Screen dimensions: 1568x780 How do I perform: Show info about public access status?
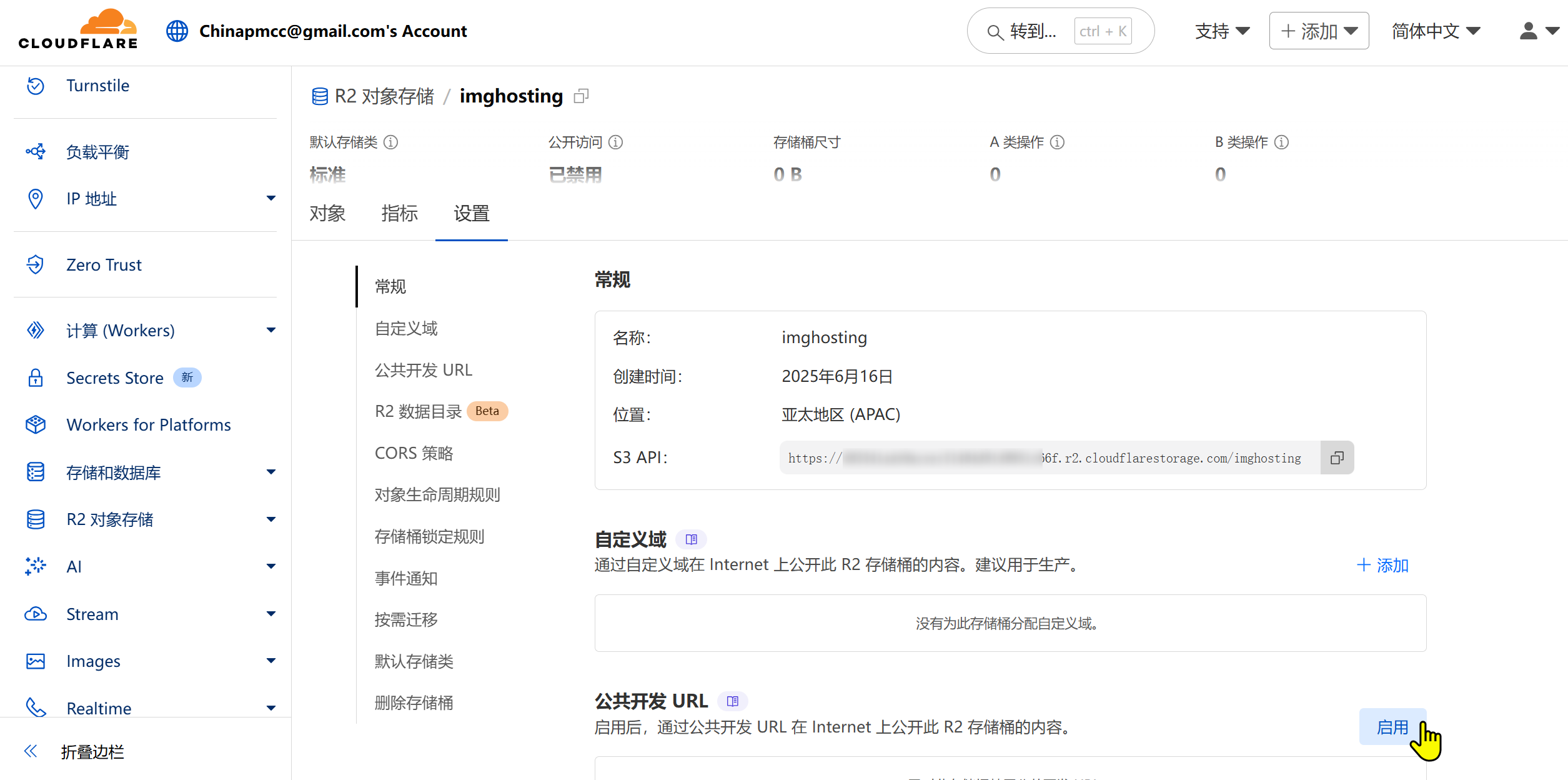(616, 142)
